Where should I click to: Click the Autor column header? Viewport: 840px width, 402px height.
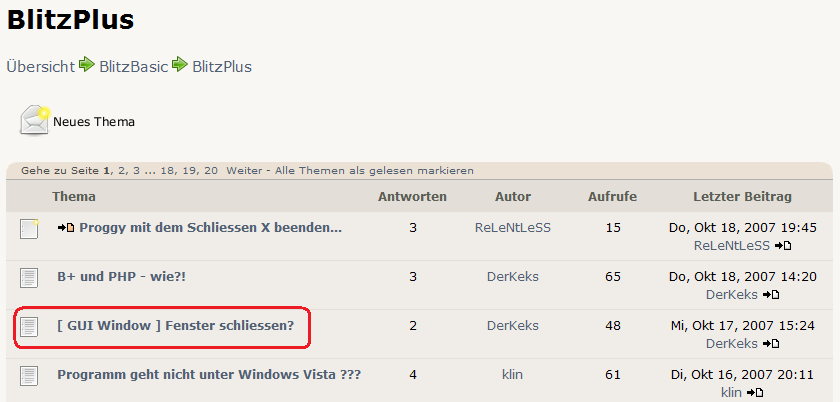coord(513,197)
